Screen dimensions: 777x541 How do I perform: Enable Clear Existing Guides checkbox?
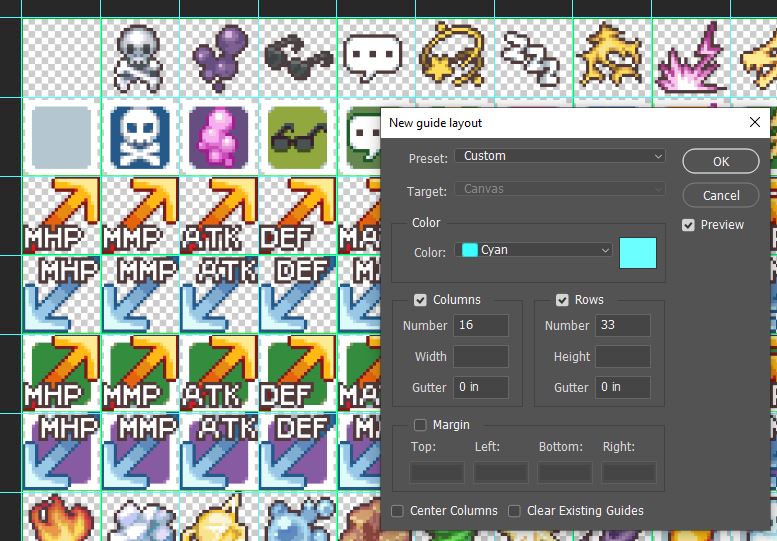coord(514,511)
